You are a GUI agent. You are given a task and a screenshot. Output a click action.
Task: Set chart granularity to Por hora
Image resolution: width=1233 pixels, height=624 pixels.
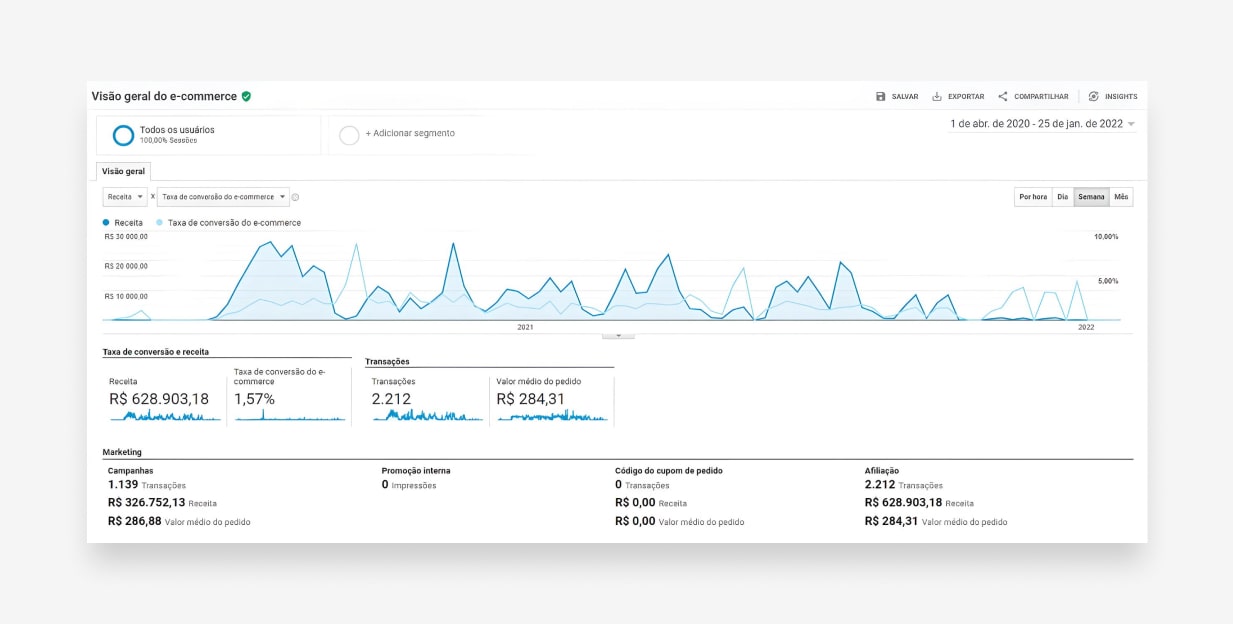pyautogui.click(x=1033, y=197)
